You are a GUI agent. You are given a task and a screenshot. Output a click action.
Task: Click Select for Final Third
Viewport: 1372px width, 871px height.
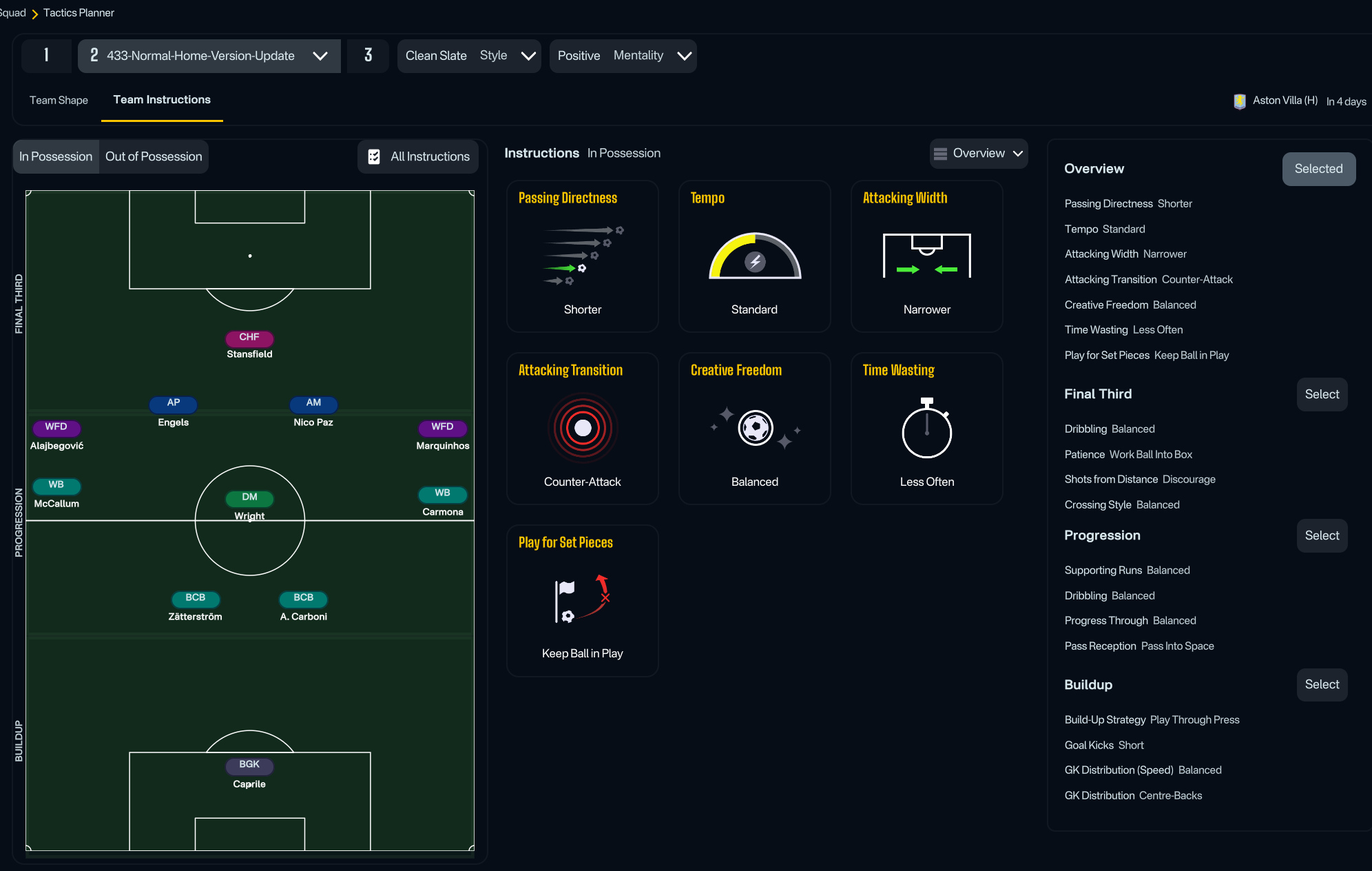(x=1322, y=394)
